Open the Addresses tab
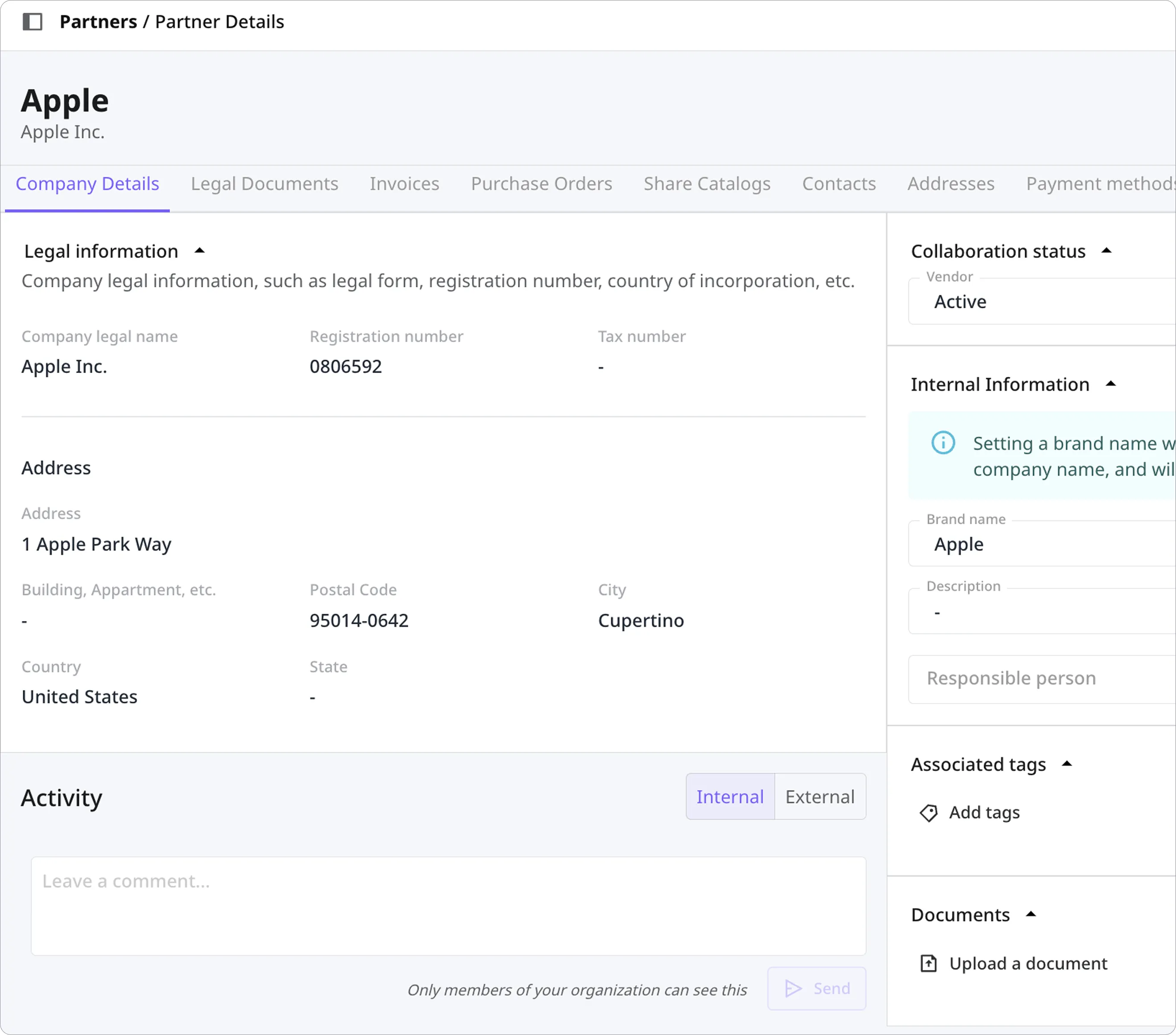Screen dimensions: 1176x1035 tap(951, 183)
